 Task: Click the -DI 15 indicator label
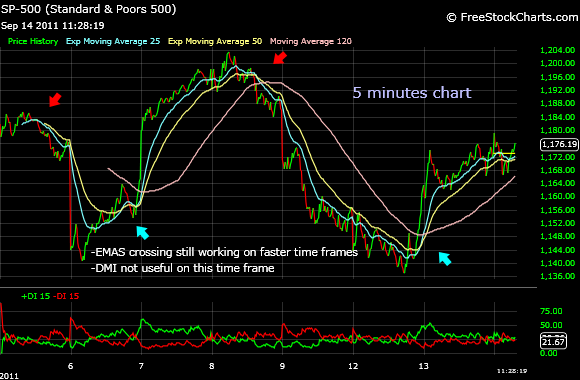(x=66, y=296)
